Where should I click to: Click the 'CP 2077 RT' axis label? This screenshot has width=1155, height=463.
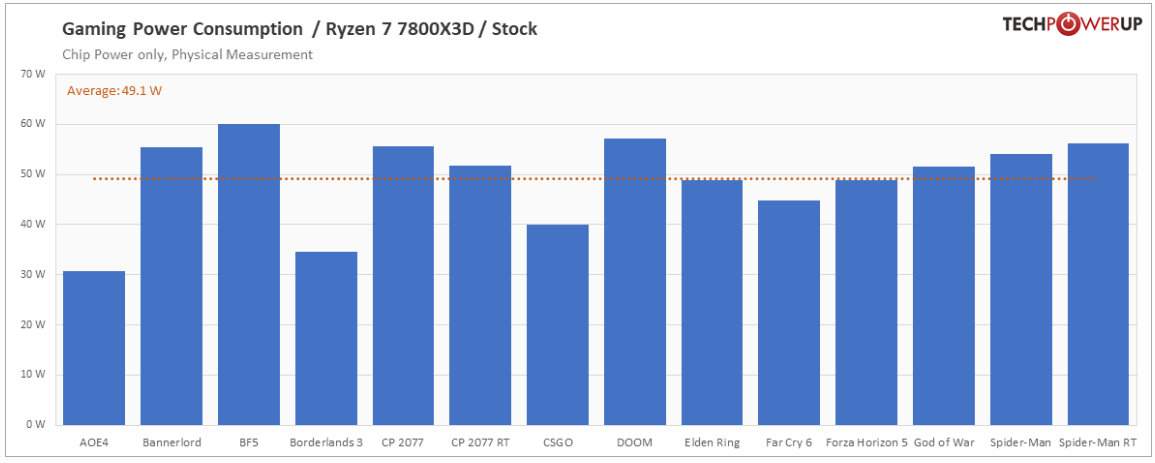click(480, 443)
